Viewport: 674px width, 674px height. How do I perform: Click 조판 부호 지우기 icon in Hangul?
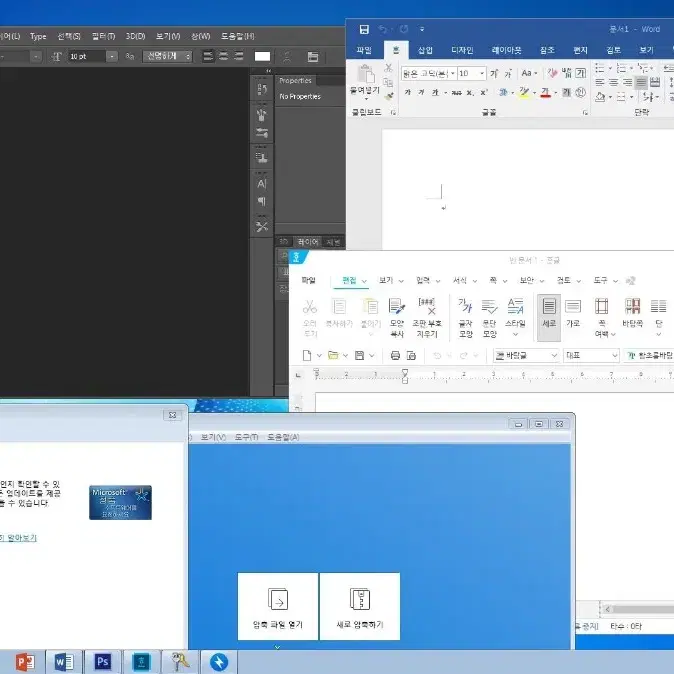[427, 317]
